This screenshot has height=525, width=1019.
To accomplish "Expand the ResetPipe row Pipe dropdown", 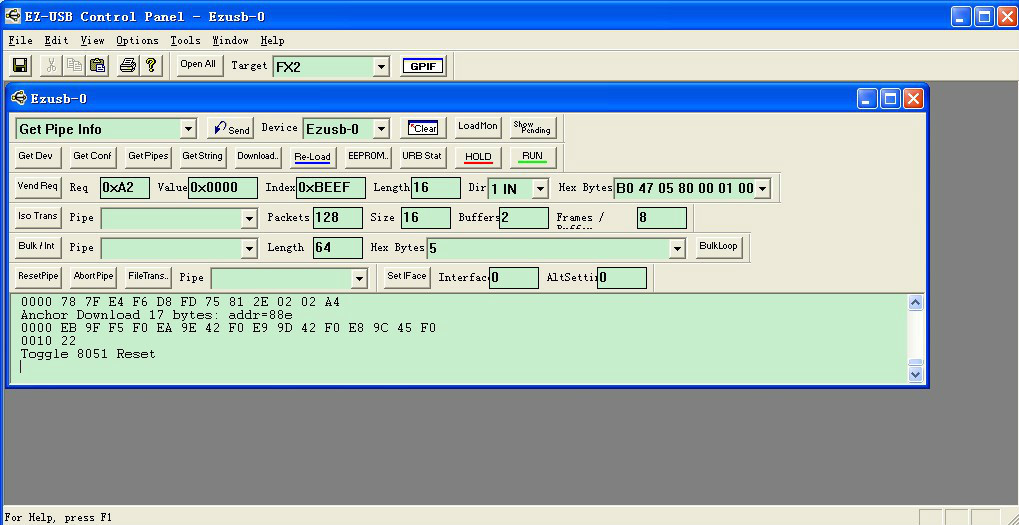I will click(359, 279).
